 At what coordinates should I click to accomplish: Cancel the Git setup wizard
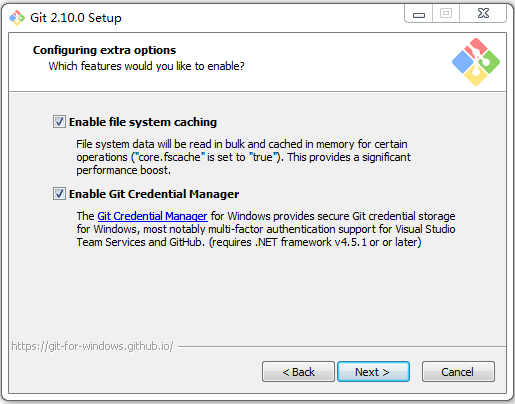[x=458, y=372]
